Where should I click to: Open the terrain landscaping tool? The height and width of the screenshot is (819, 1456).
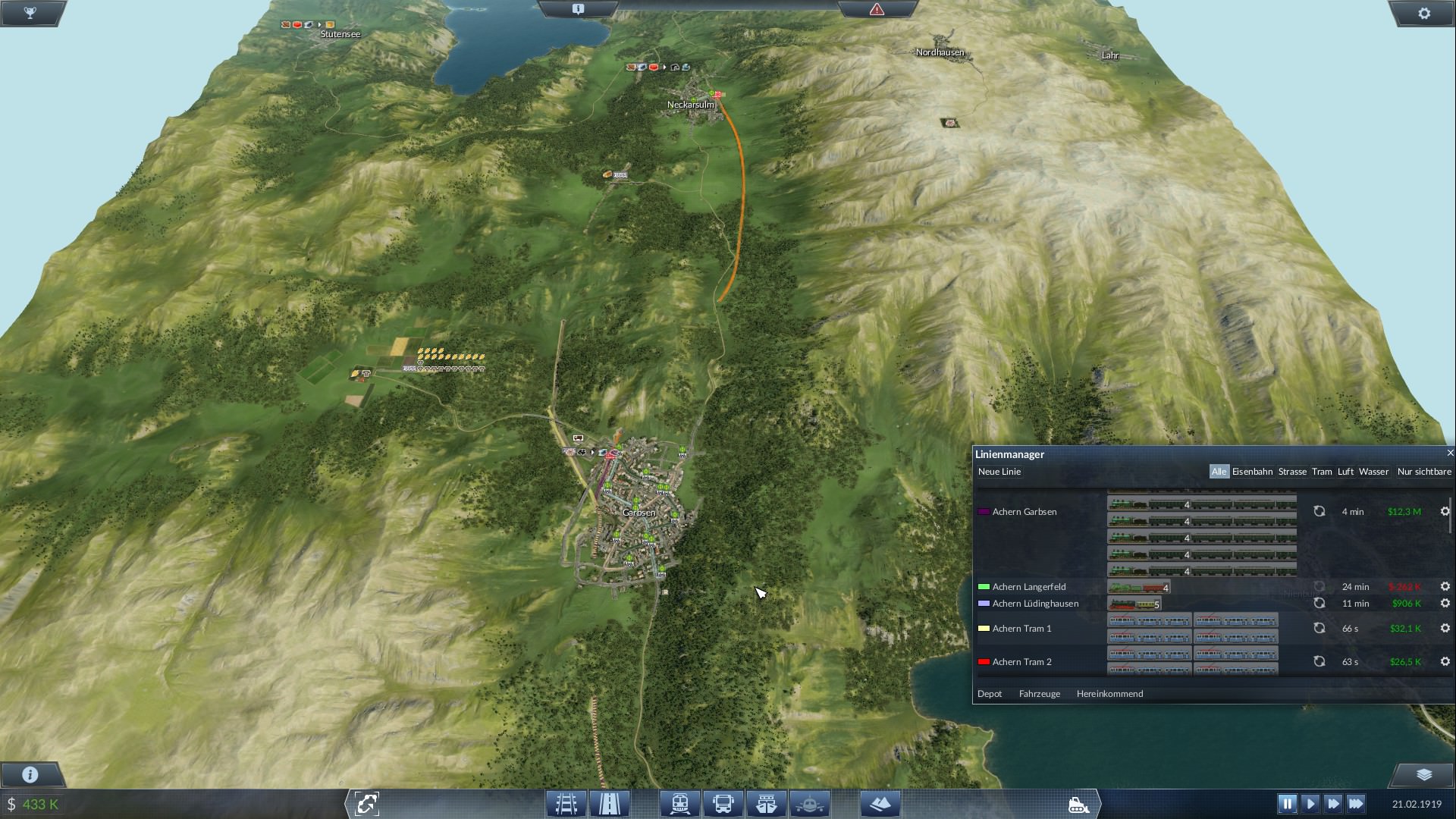pos(880,803)
